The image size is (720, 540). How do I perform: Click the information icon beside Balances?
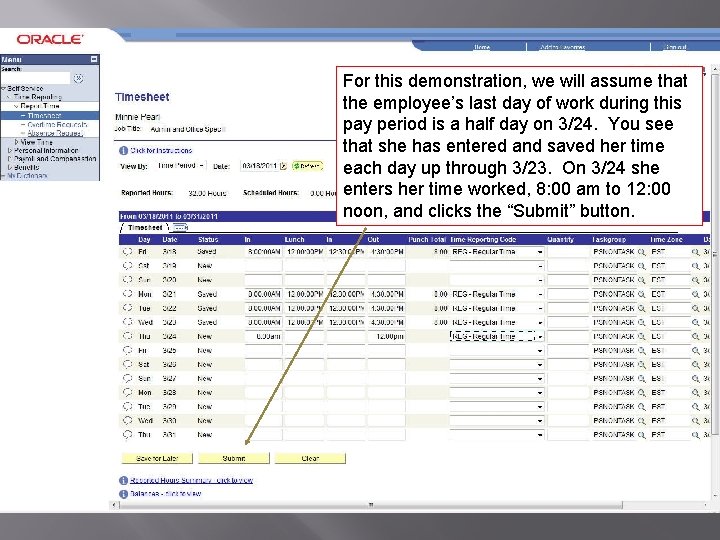pos(123,494)
